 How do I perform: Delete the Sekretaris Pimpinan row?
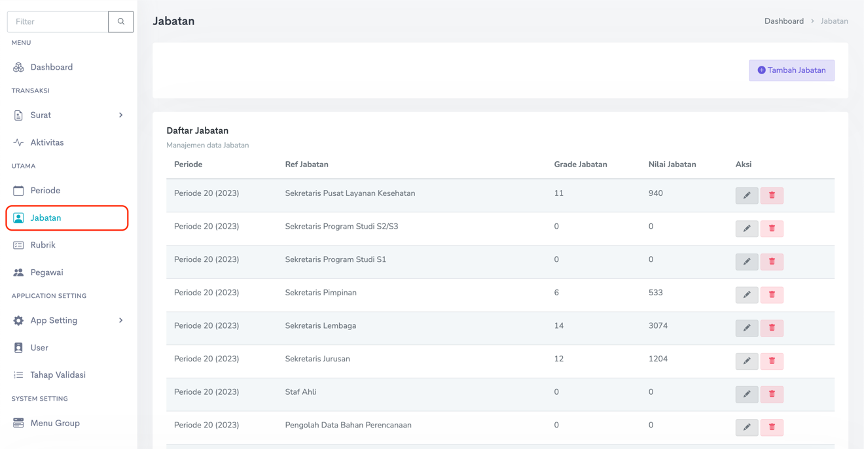[x=771, y=294]
